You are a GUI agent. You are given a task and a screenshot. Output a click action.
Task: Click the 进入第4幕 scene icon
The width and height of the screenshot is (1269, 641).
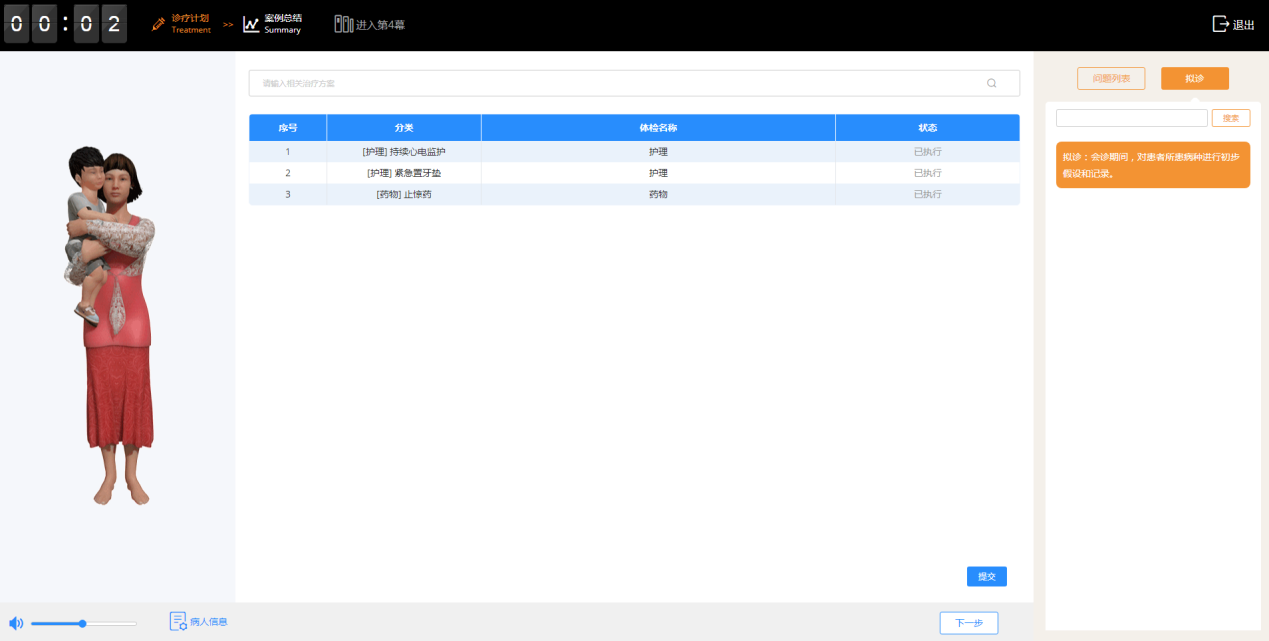(x=343, y=24)
